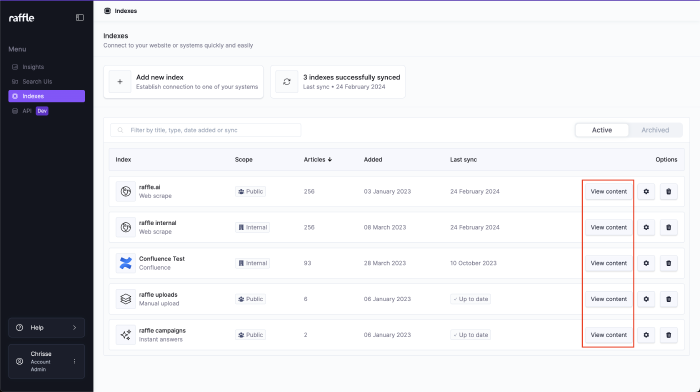Viewport: 700px width, 392px height.
Task: Click the raffle campaigns sparkle icon
Action: (x=126, y=335)
